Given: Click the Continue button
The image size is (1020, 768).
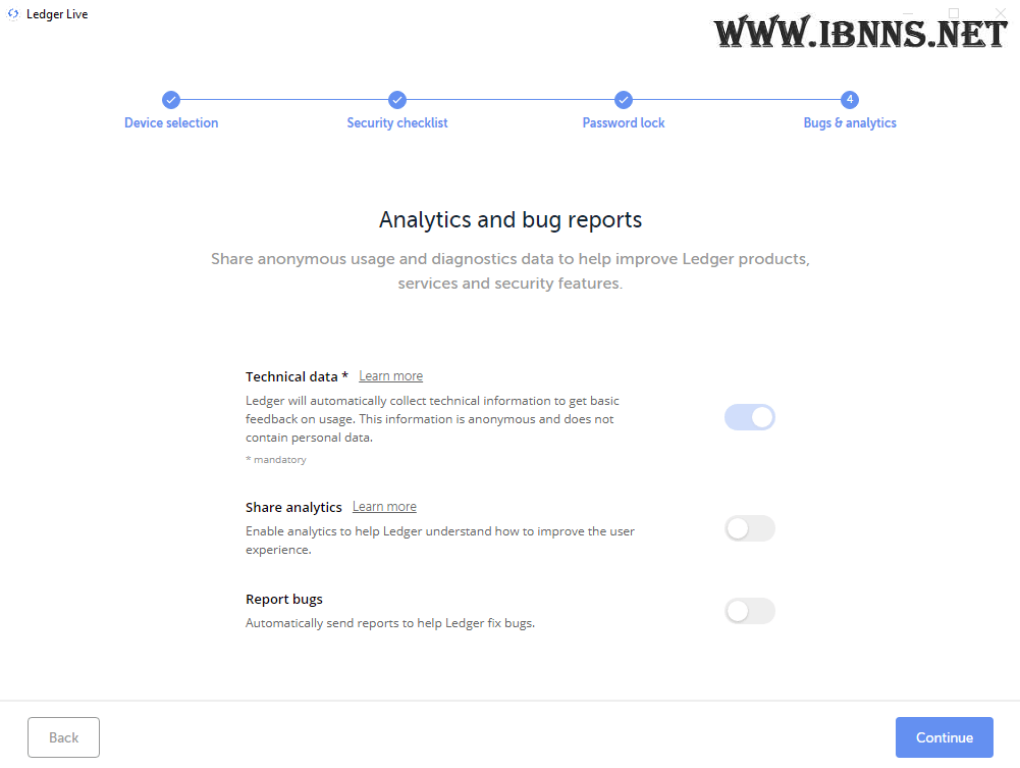Looking at the screenshot, I should pos(944,737).
